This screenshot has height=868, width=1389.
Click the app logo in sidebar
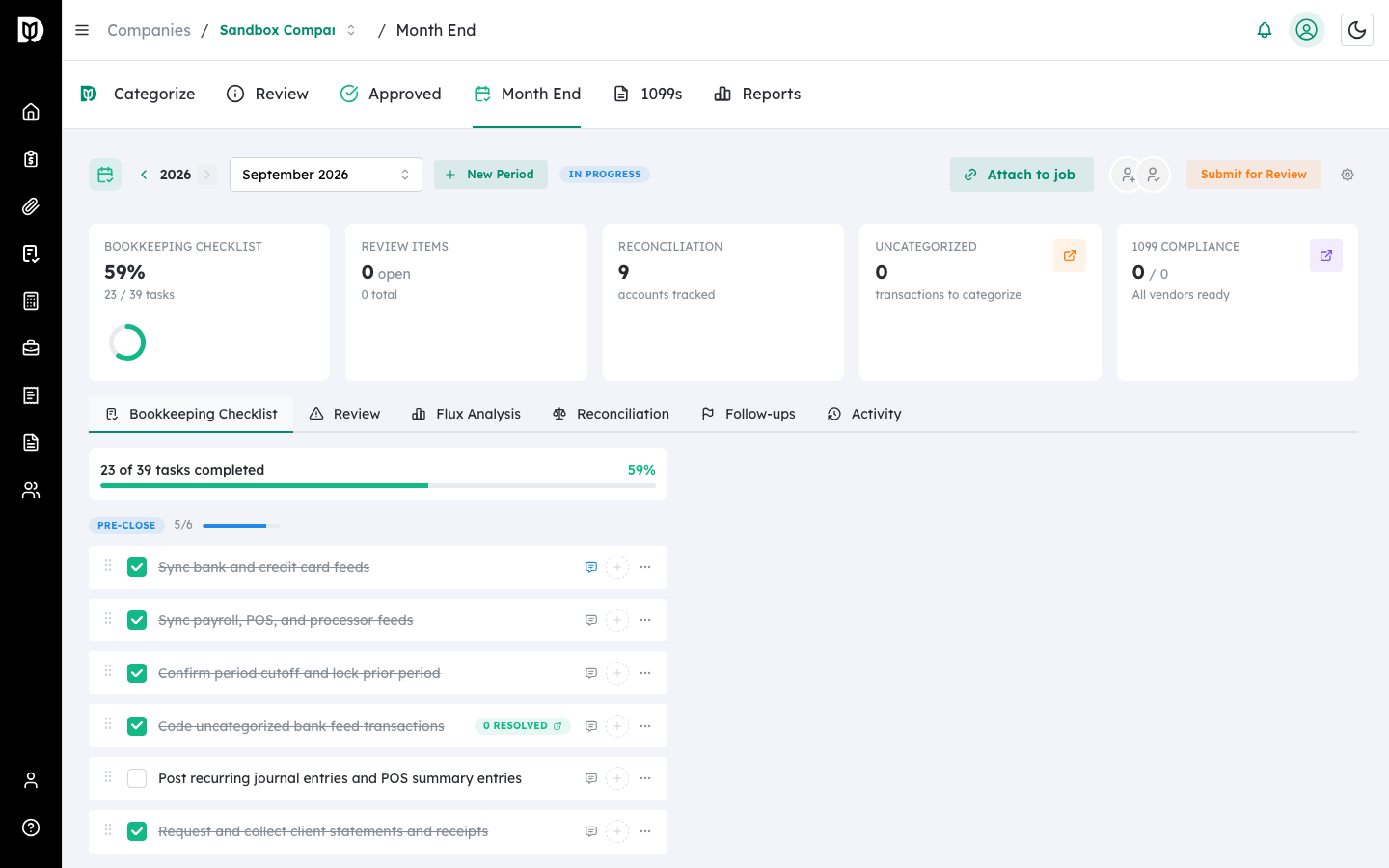click(x=31, y=30)
